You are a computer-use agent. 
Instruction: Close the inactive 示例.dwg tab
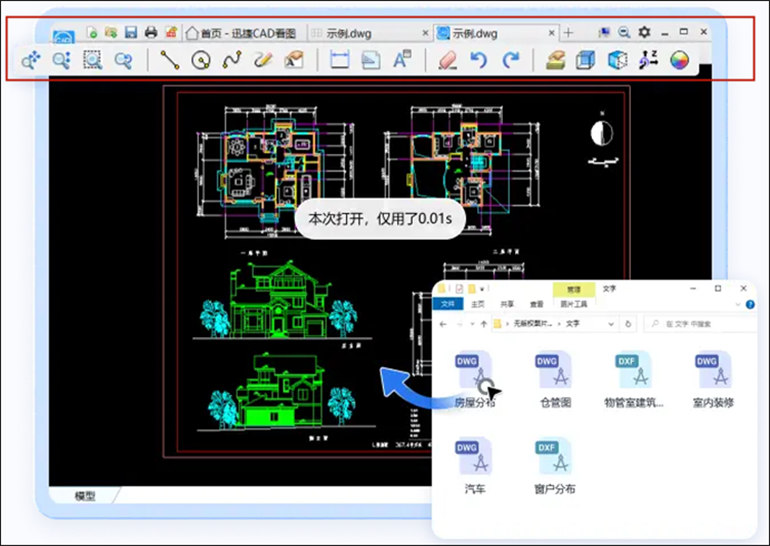[425, 33]
